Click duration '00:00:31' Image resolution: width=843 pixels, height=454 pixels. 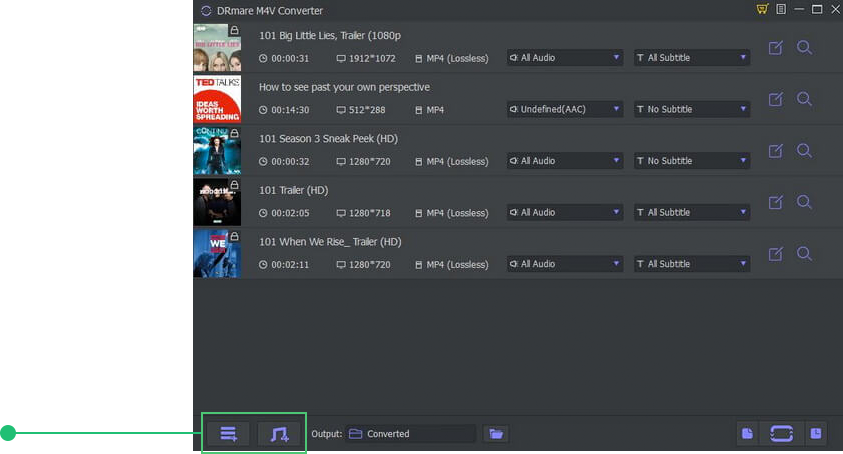pyautogui.click(x=290, y=58)
